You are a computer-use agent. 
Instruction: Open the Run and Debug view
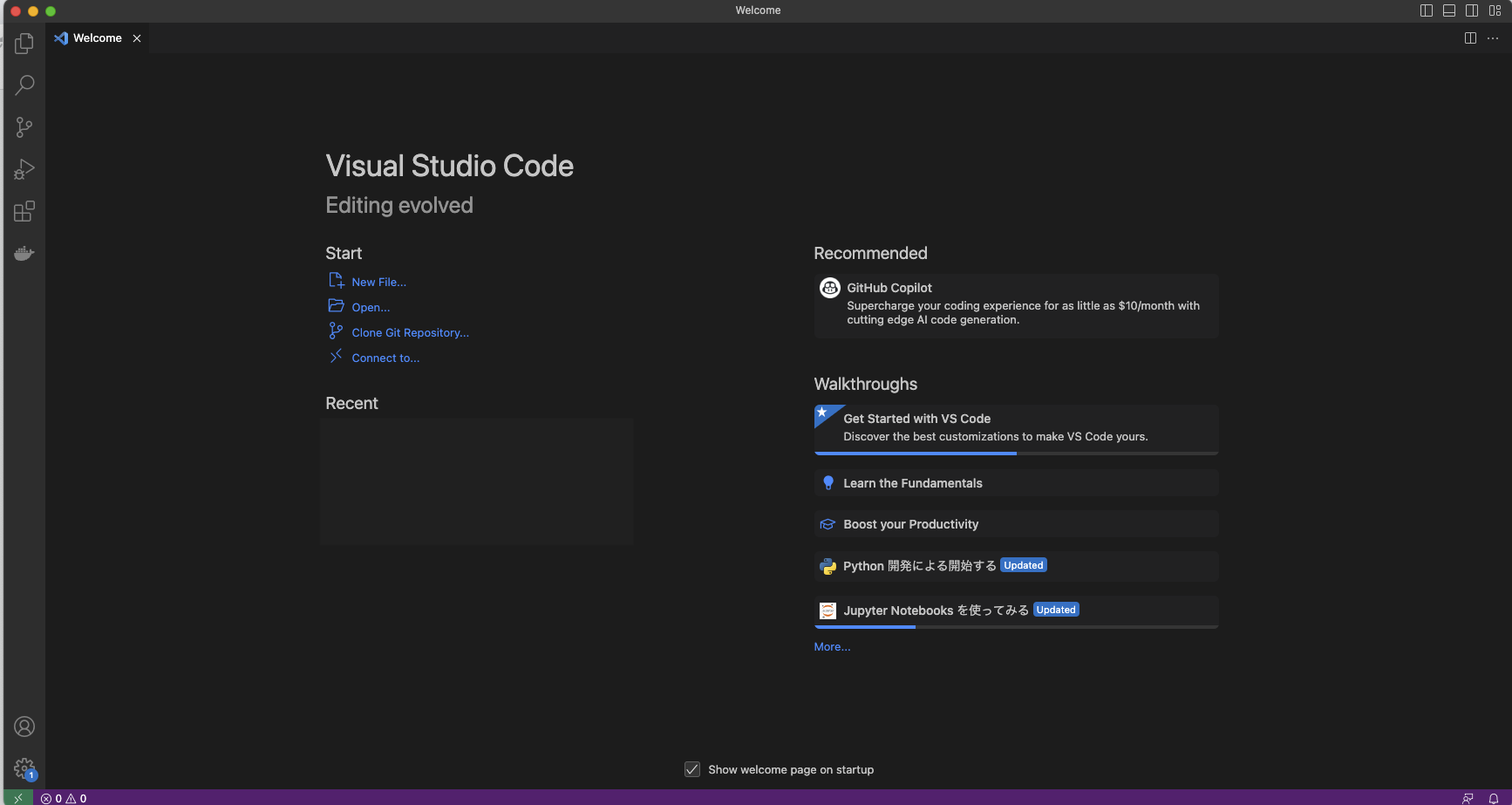click(x=24, y=168)
